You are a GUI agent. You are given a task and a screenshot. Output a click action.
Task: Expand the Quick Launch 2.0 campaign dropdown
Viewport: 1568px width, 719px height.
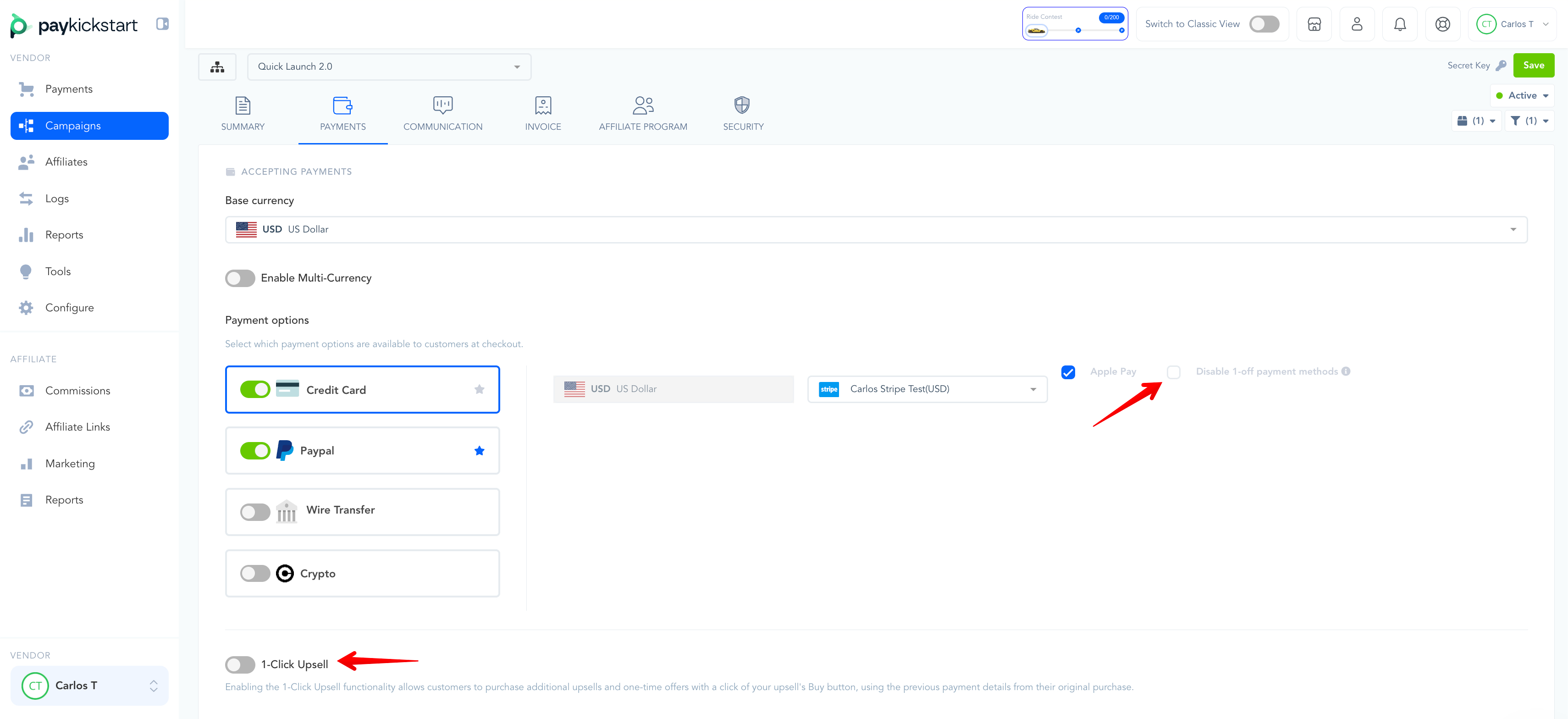tap(389, 67)
